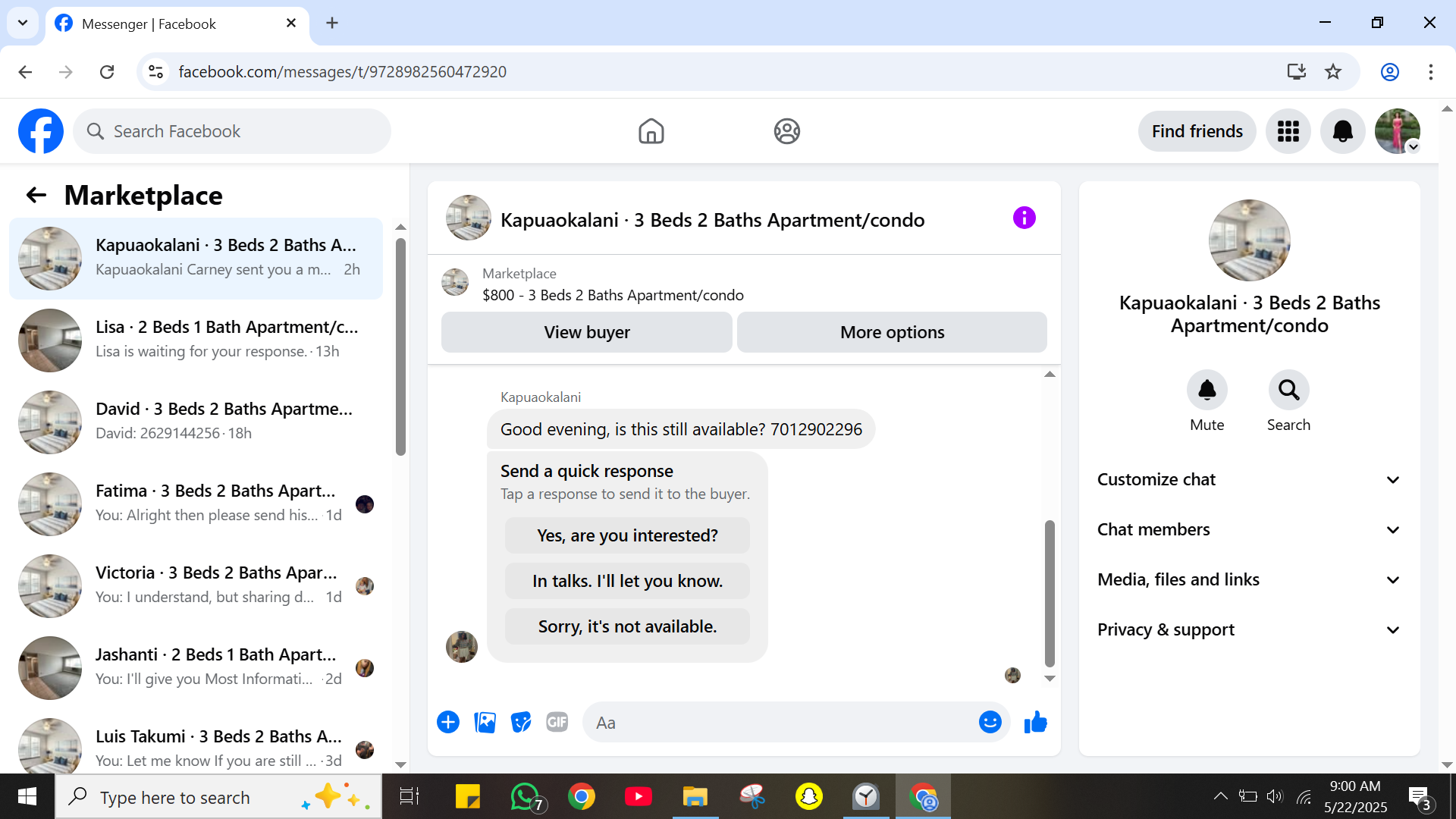Open the Chrome three-dot menu
The image size is (1456, 819).
(1430, 72)
